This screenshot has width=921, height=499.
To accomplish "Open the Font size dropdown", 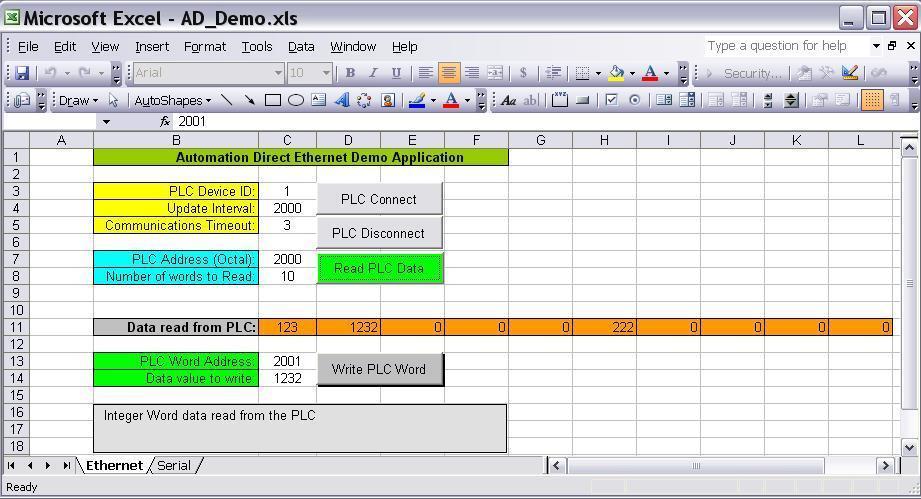I will point(326,73).
